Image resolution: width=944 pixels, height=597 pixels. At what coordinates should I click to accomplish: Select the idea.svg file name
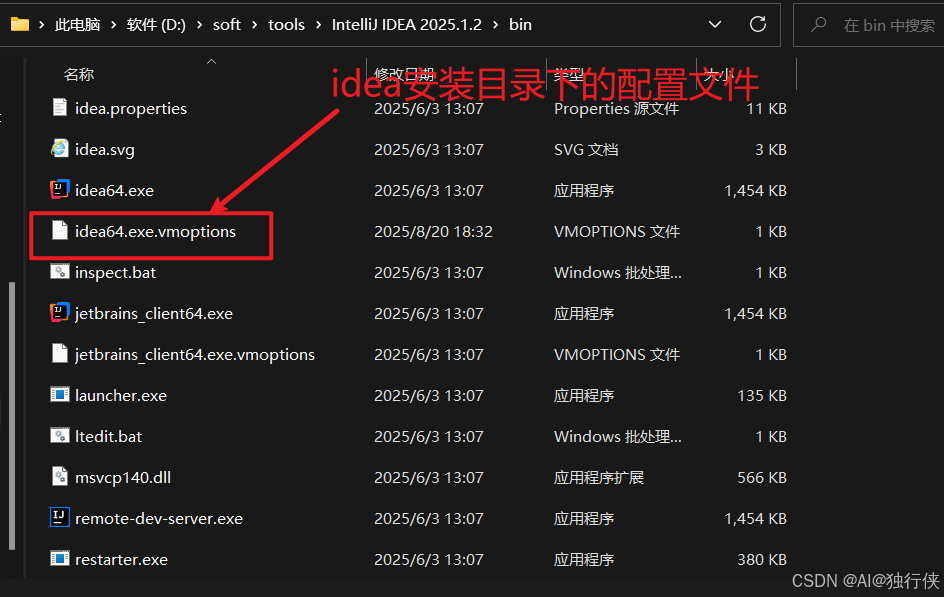(x=105, y=149)
